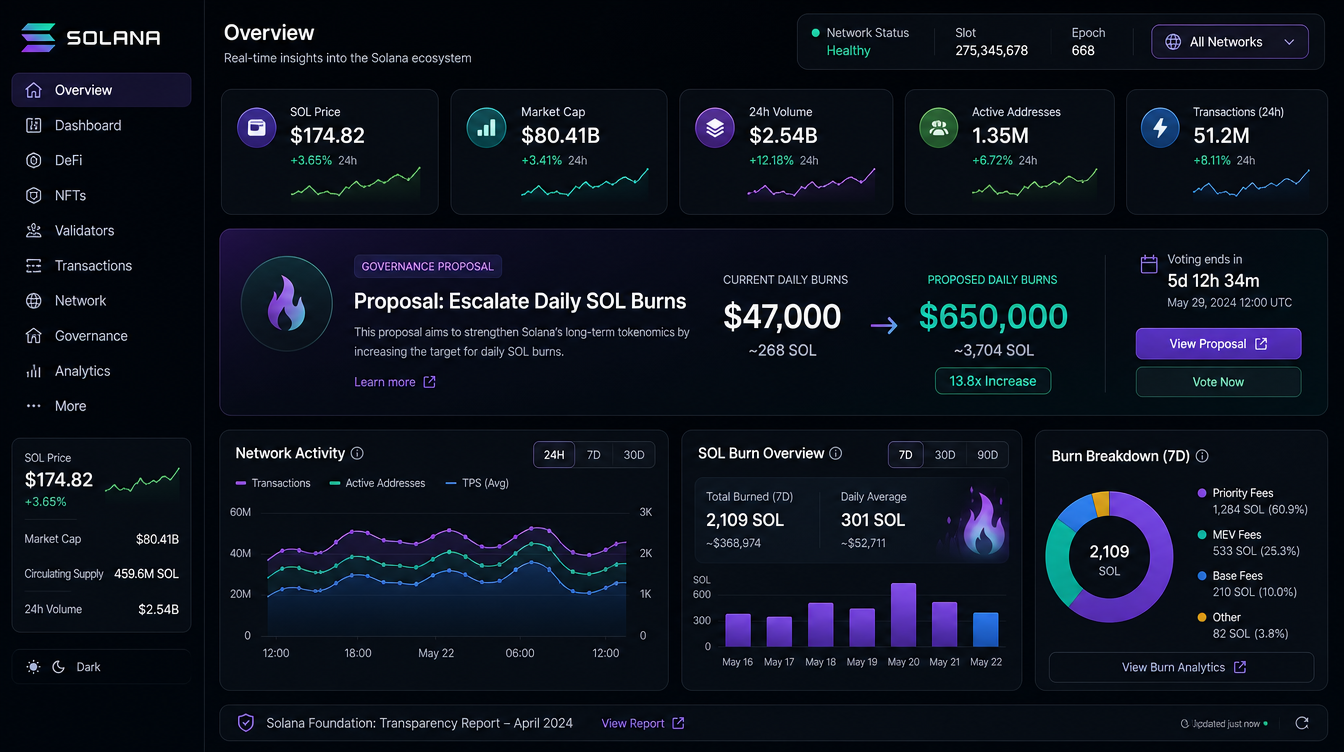
Task: Click the Burn Breakdown info icon
Action: coord(1202,456)
